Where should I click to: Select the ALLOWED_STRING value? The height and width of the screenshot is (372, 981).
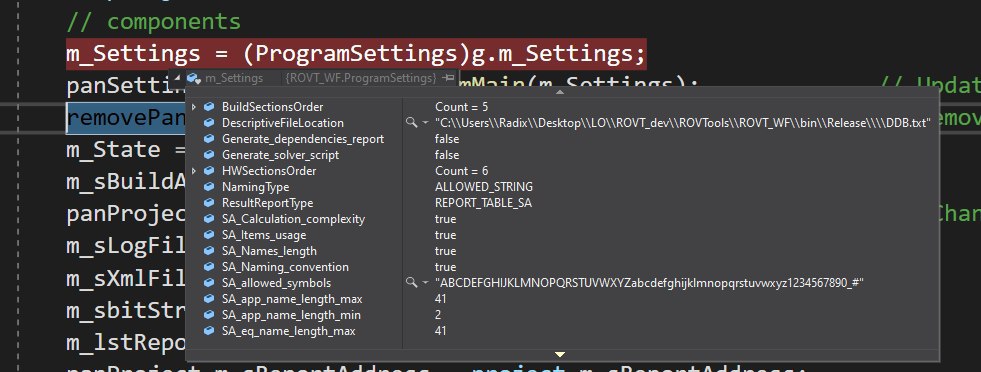coord(484,187)
